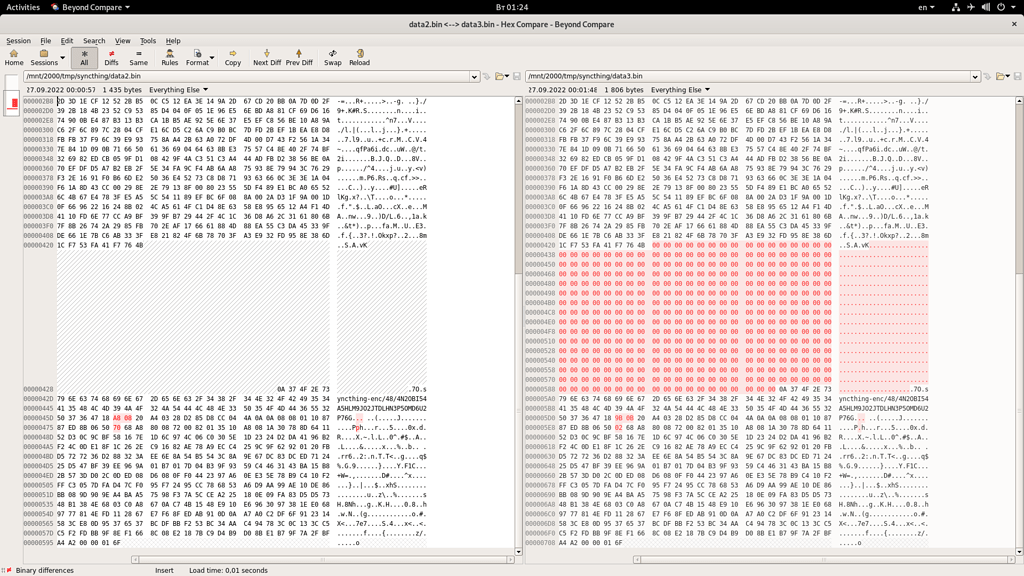The height and width of the screenshot is (576, 1024).
Task: Swap the left and right files
Action: pos(332,57)
